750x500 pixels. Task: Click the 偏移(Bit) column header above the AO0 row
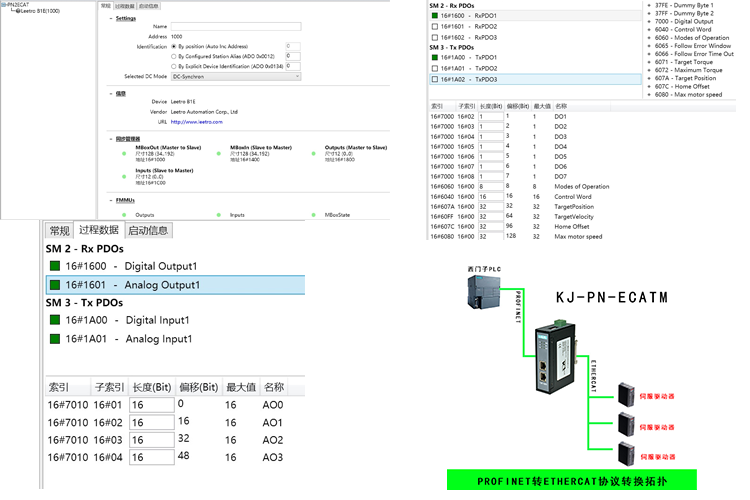click(x=199, y=387)
